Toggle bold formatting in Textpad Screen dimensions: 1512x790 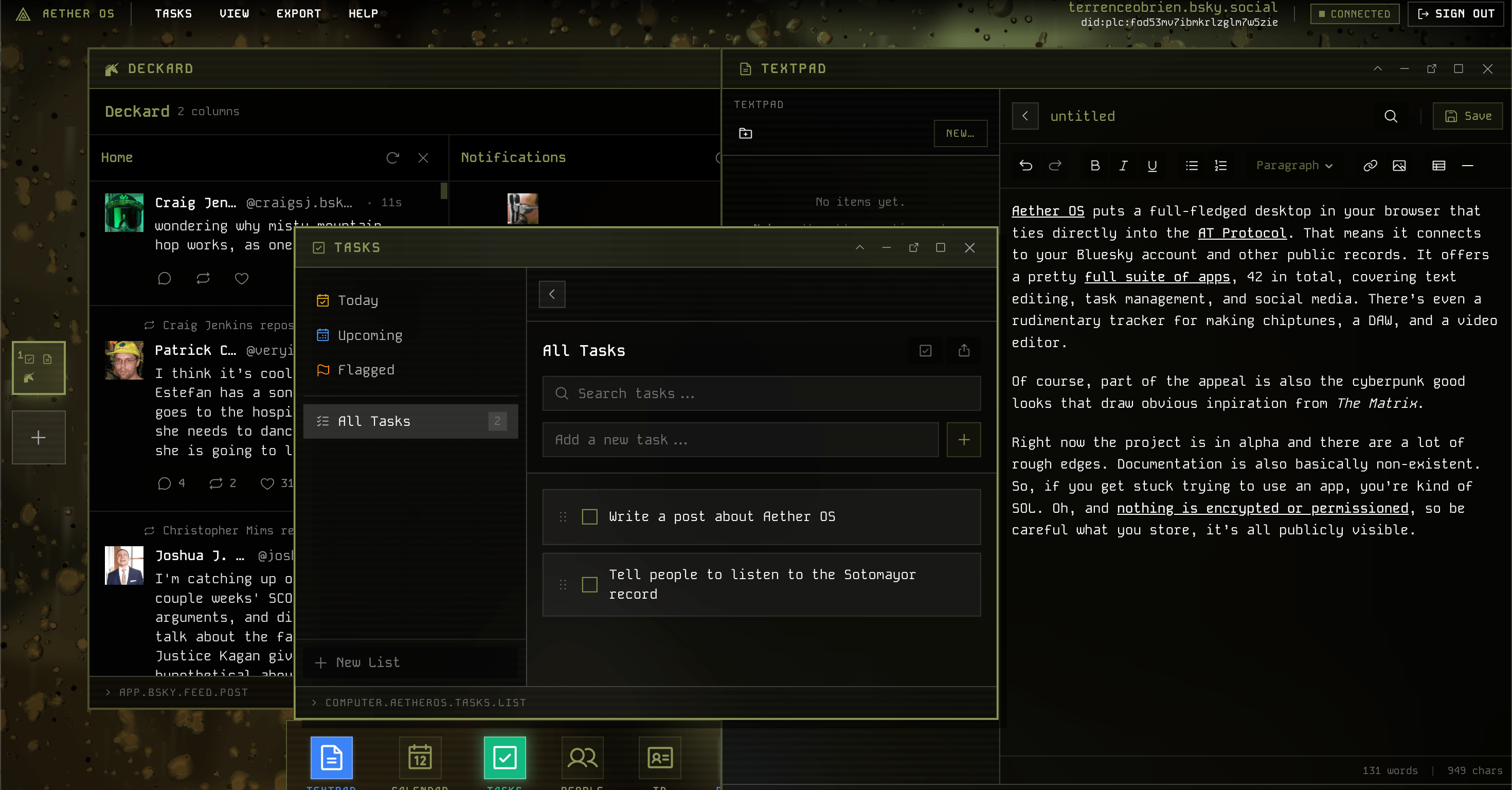click(1094, 166)
